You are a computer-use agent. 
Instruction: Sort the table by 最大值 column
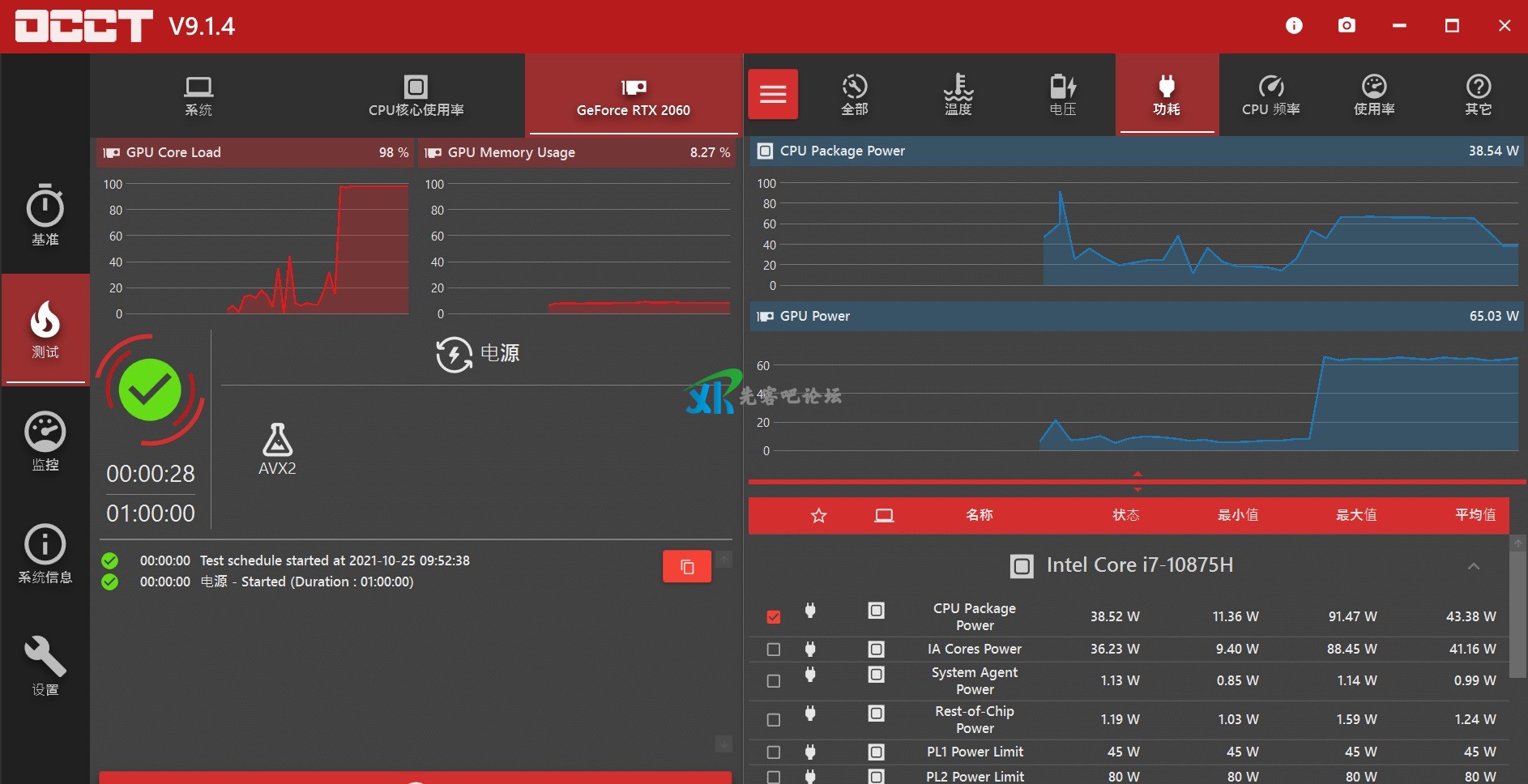(x=1355, y=515)
